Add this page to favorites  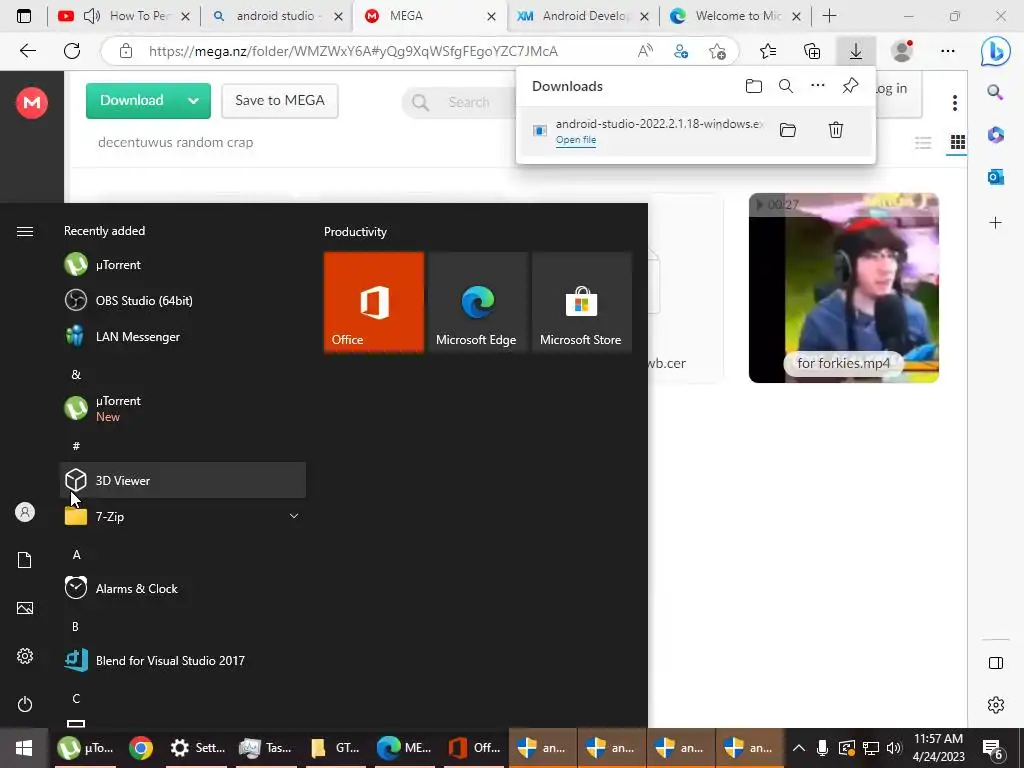(717, 51)
